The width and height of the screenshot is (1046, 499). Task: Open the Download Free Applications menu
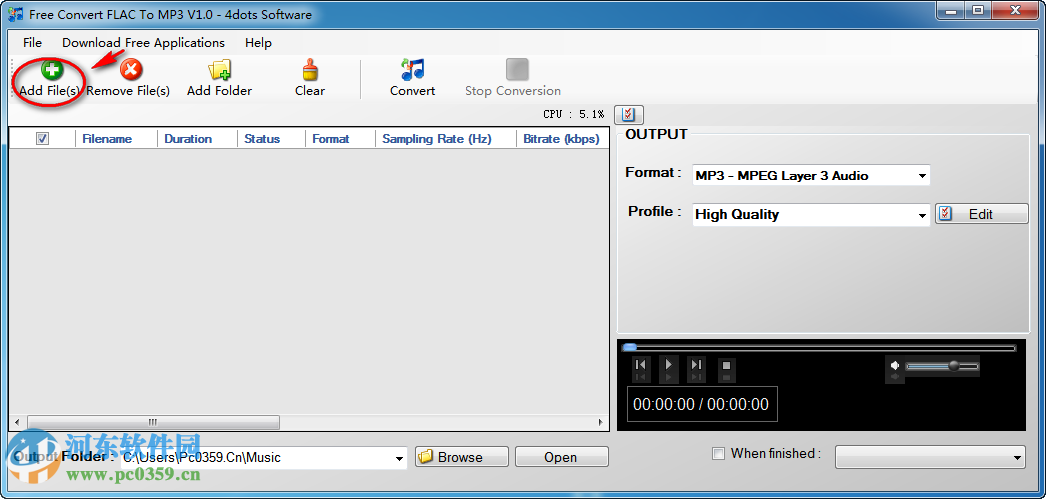[143, 43]
